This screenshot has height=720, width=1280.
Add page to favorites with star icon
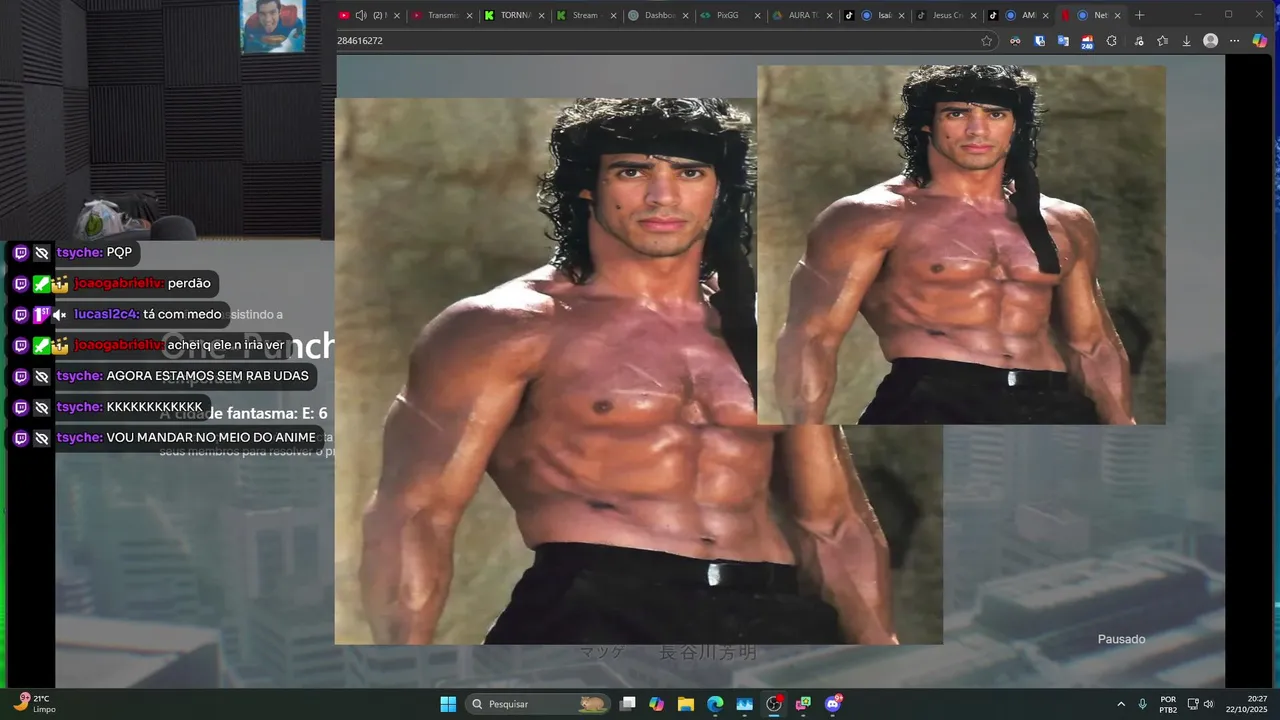pyautogui.click(x=987, y=41)
